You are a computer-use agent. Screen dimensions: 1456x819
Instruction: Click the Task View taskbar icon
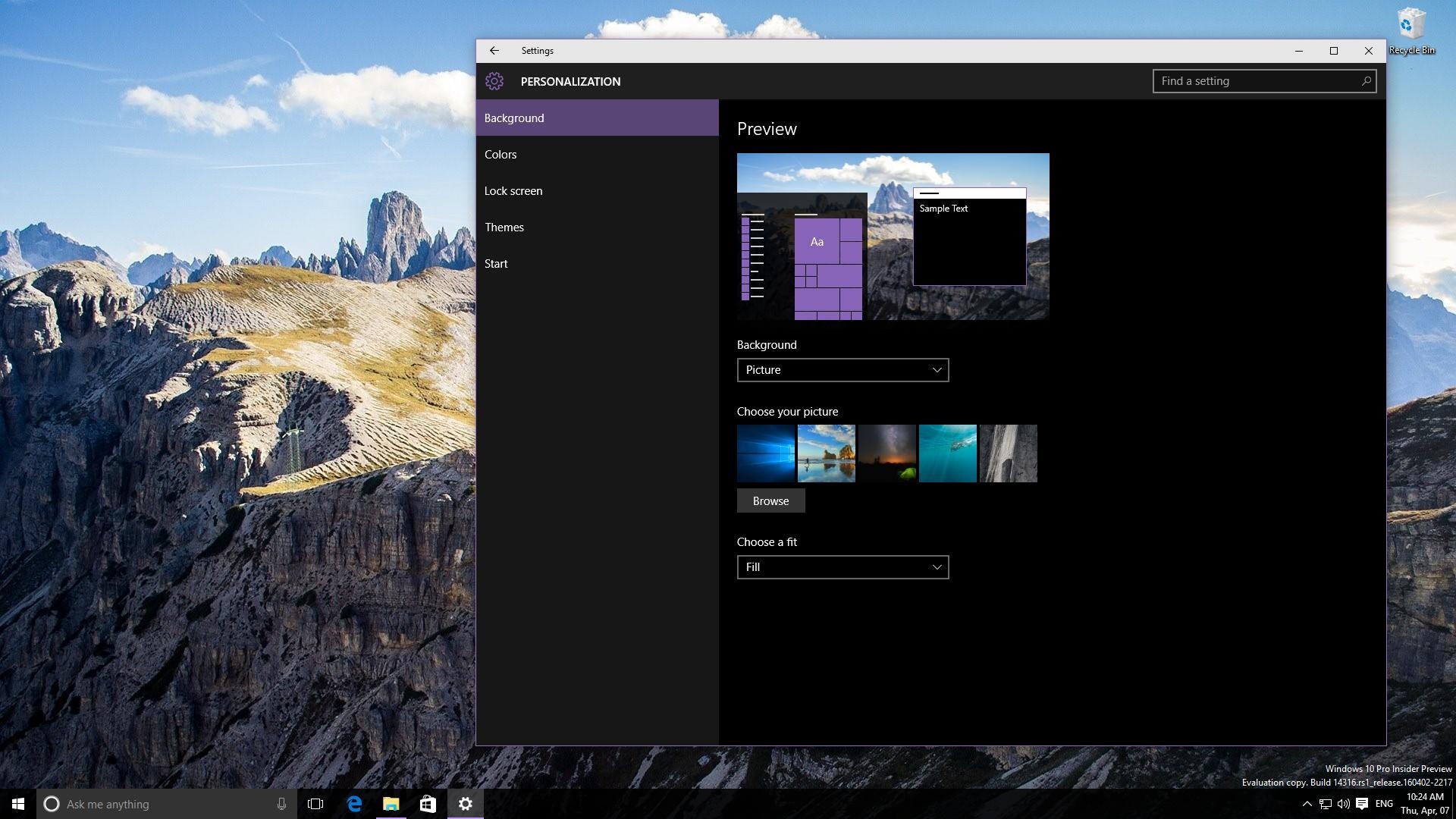point(315,804)
